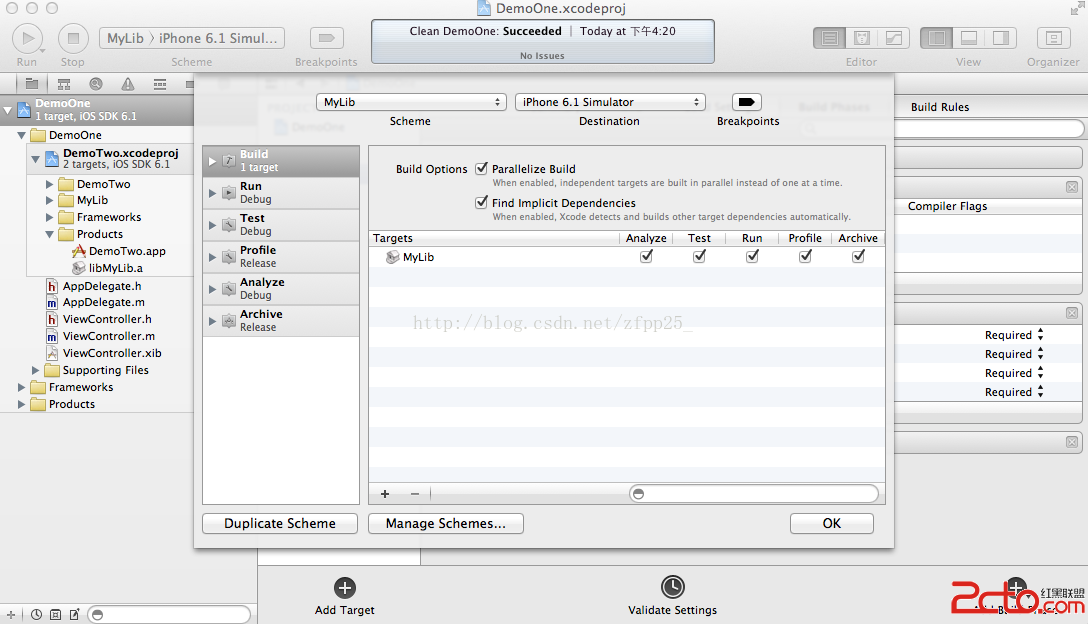
Task: Uncheck Archive for MyLib target
Action: [x=858, y=257]
